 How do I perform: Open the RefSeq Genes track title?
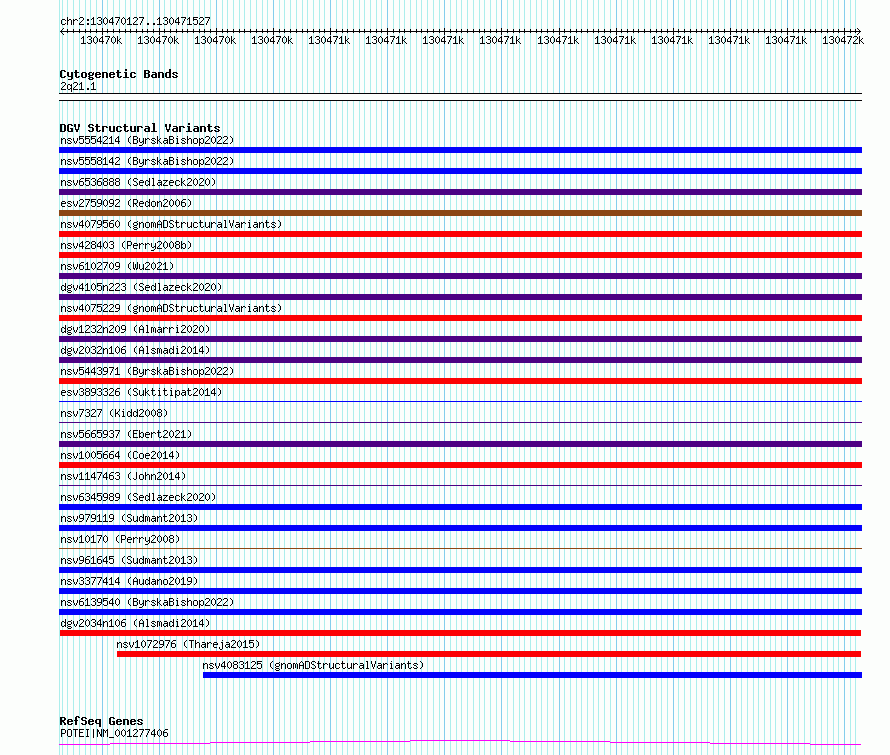(101, 721)
